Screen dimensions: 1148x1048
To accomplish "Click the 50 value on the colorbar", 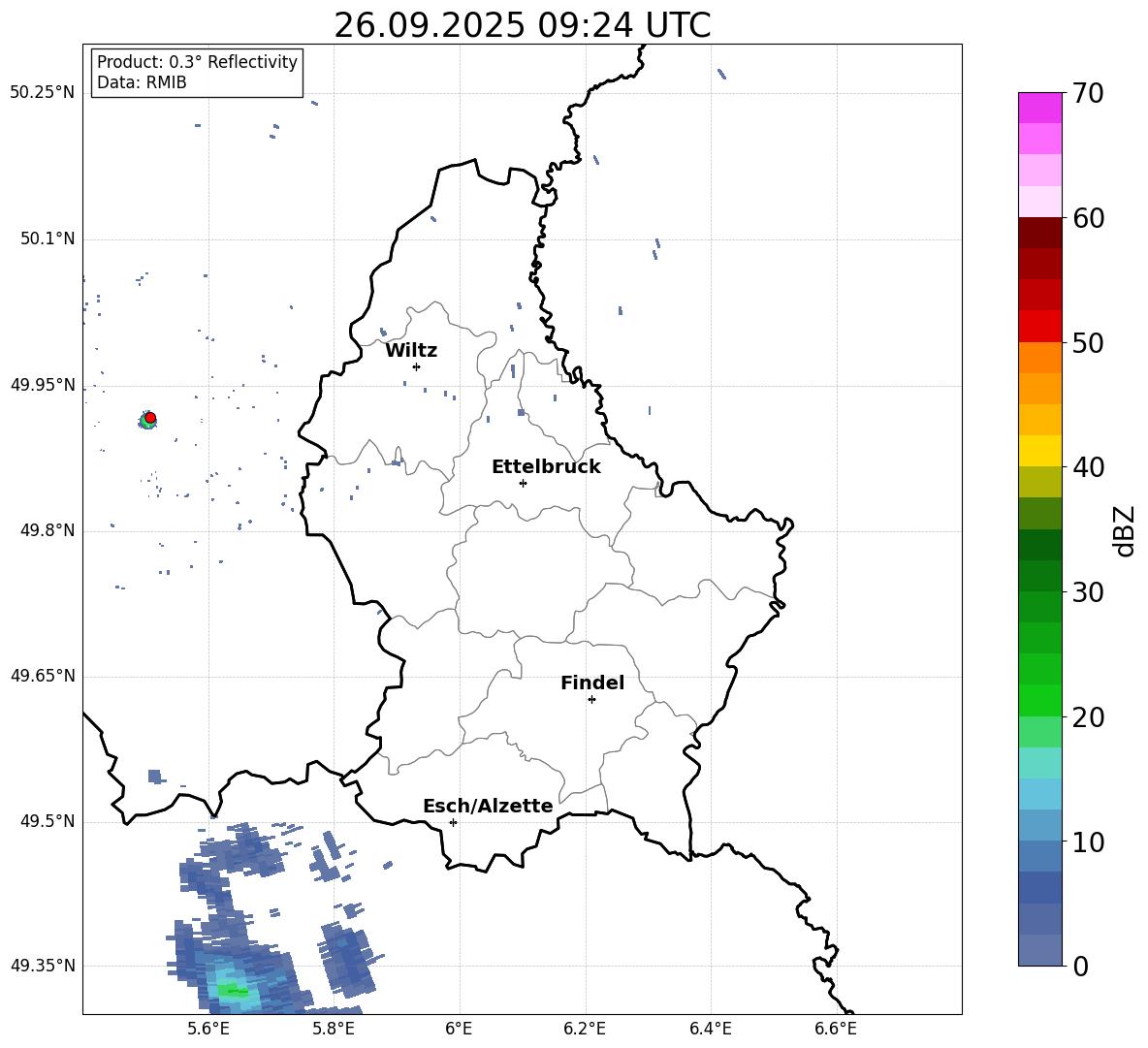I will pos(1087,342).
